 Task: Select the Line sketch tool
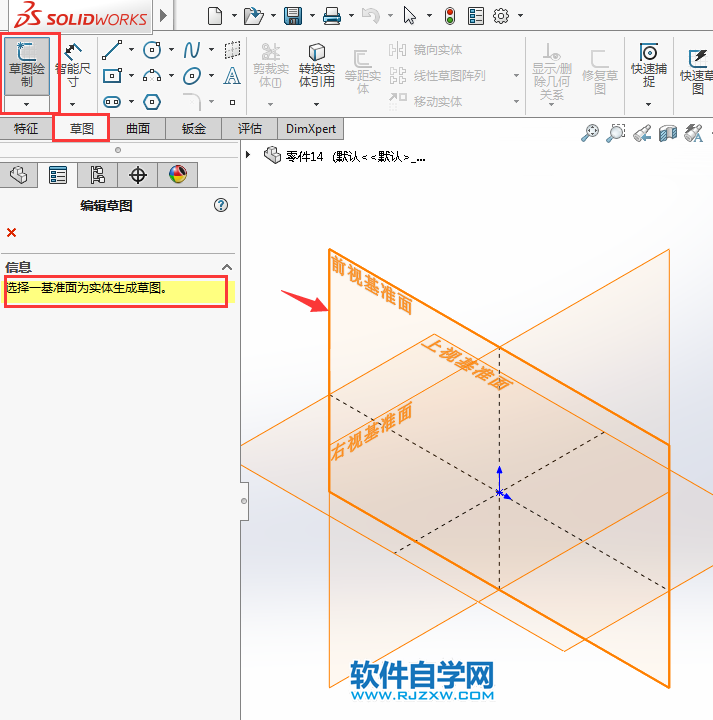112,50
